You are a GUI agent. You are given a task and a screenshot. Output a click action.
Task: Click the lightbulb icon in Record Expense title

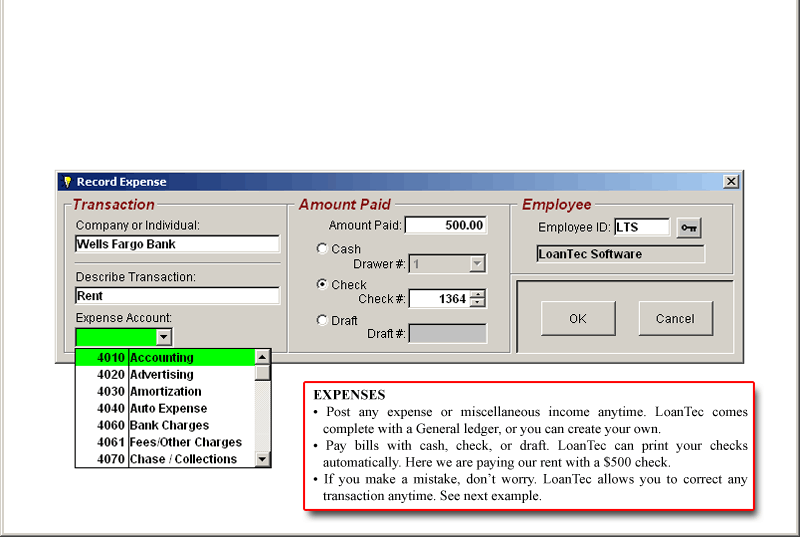pyautogui.click(x=67, y=182)
